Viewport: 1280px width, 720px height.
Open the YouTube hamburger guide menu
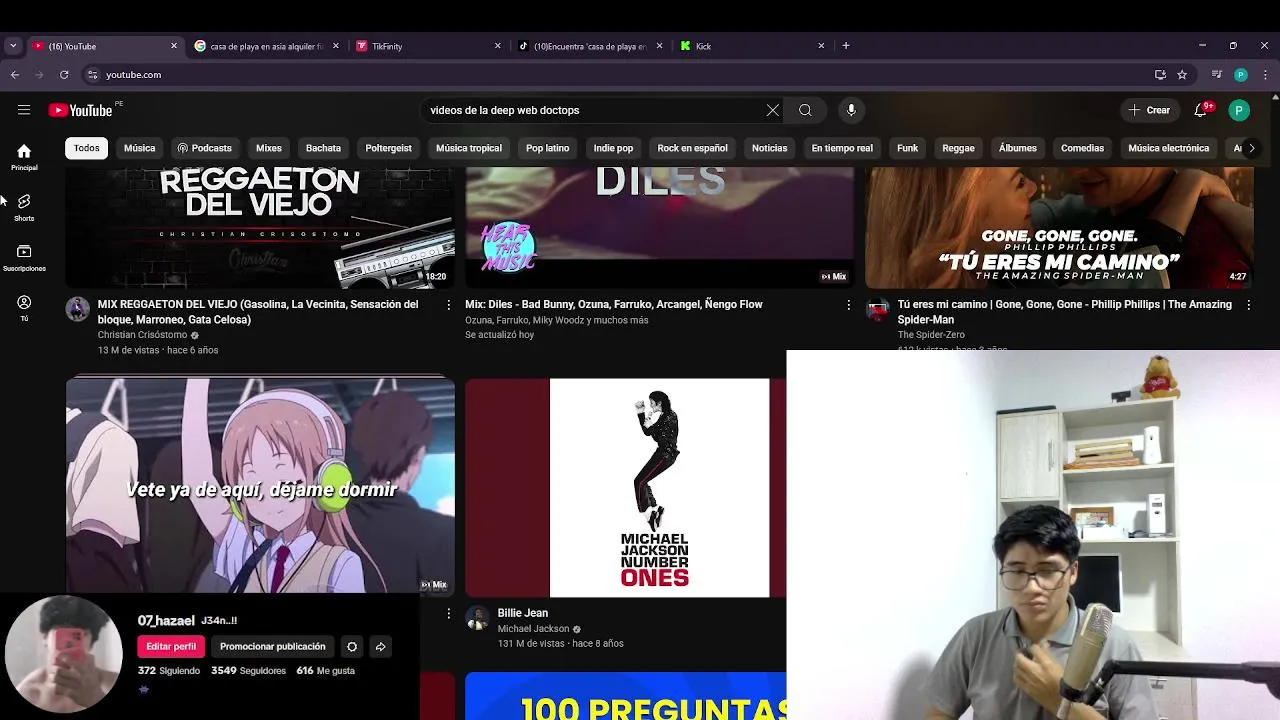click(24, 110)
